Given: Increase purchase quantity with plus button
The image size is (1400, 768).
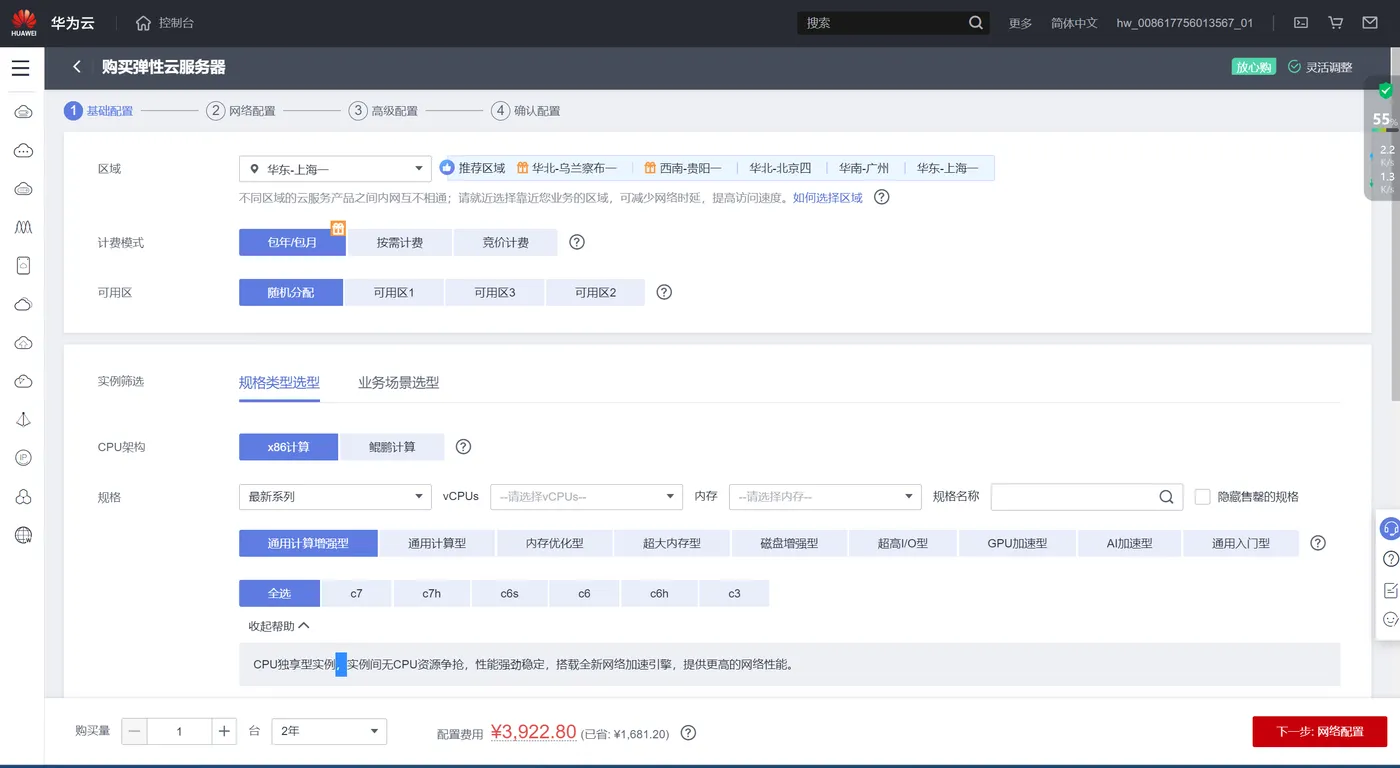Looking at the screenshot, I should point(224,731).
